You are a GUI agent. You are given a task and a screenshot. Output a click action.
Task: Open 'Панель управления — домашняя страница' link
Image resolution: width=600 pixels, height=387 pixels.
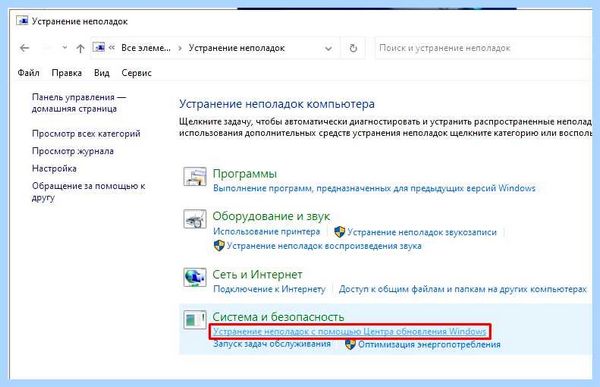pos(78,103)
